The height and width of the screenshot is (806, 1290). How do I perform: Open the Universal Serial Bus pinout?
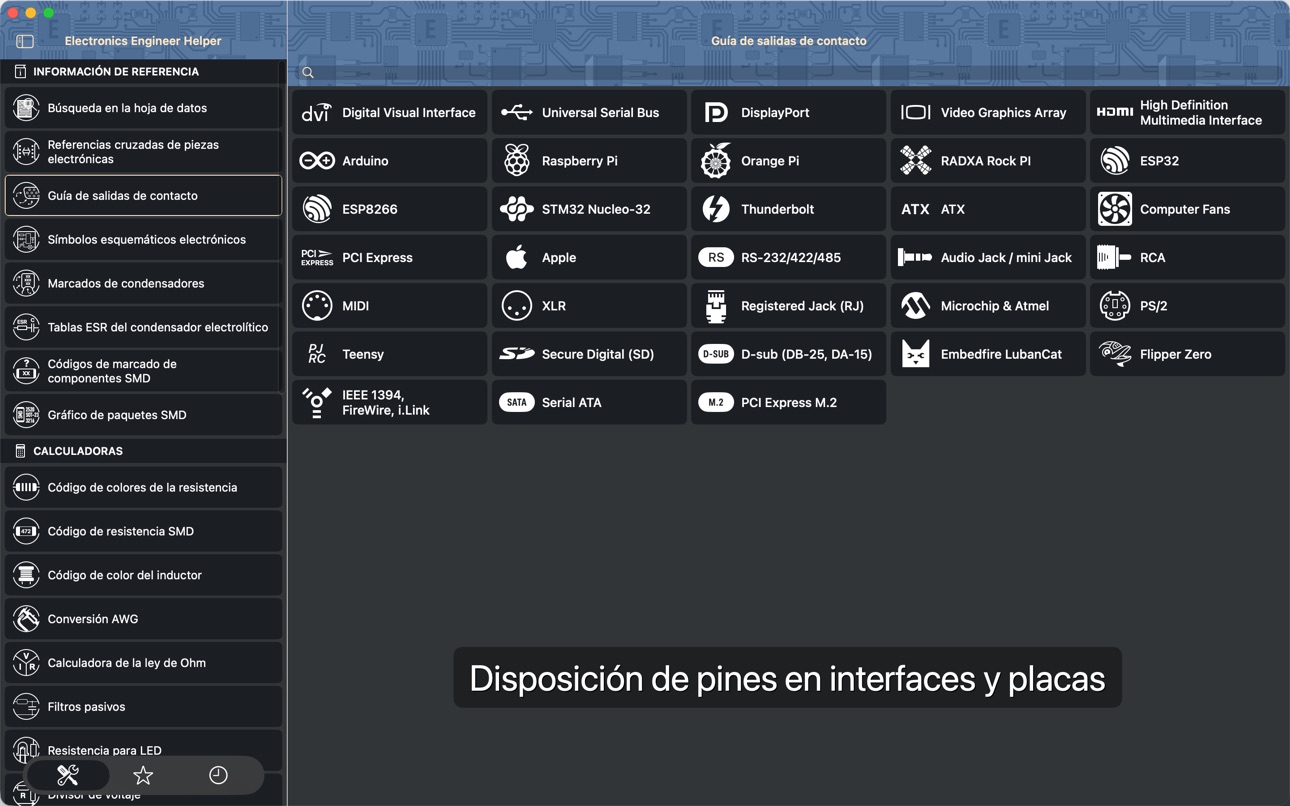(589, 113)
